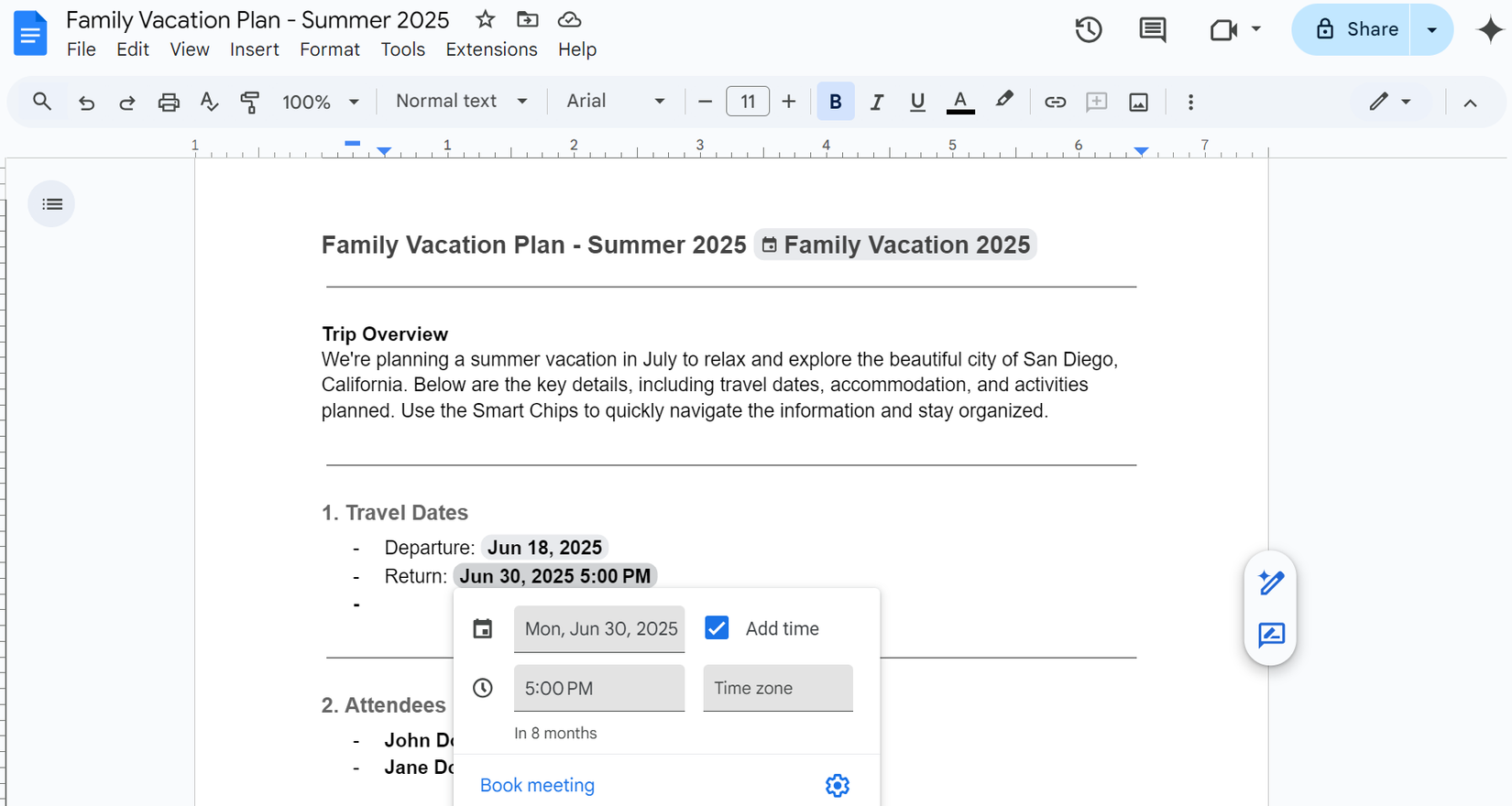Open date chip settings gear
This screenshot has height=806, width=1512.
pos(837,785)
